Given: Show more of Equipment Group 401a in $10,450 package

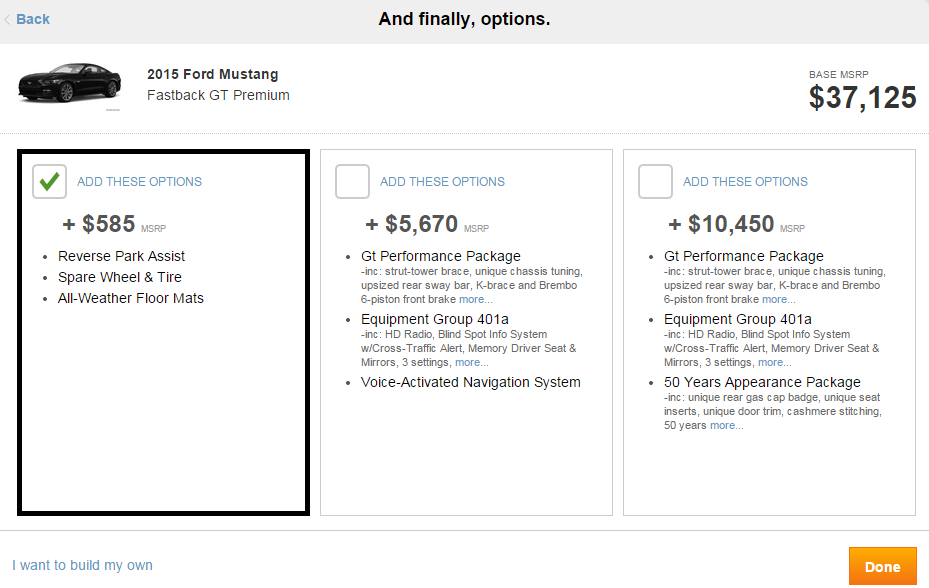Looking at the screenshot, I should (774, 362).
